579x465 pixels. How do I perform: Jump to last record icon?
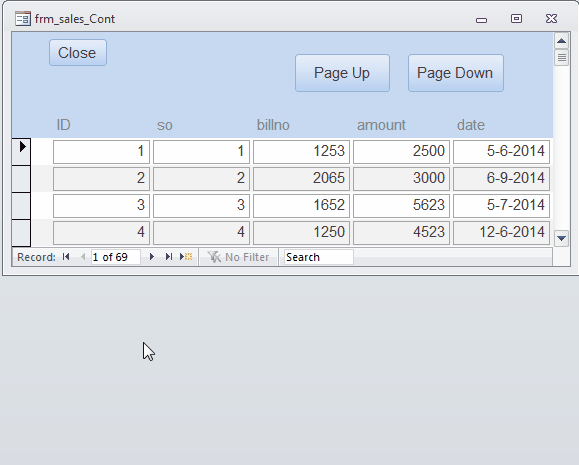click(x=169, y=257)
